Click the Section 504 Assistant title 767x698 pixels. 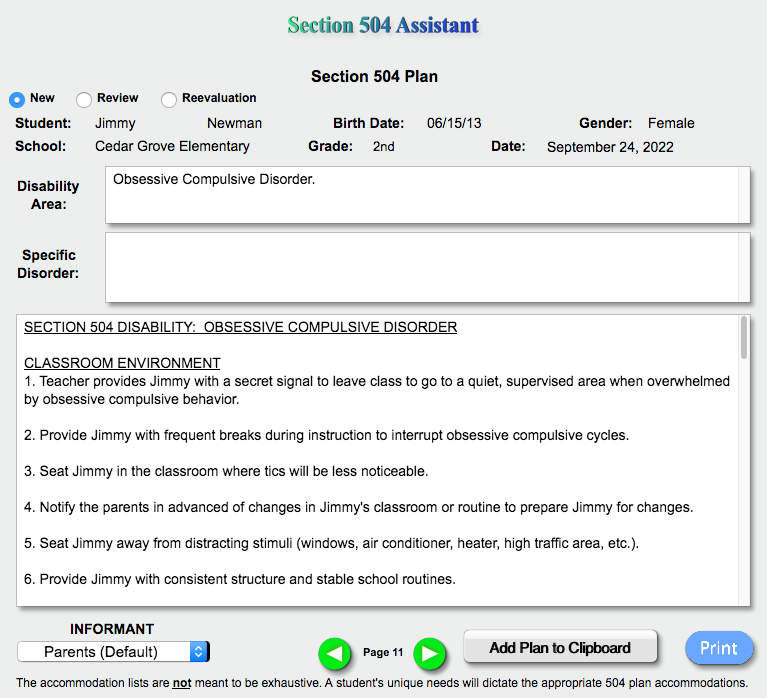pos(383,25)
